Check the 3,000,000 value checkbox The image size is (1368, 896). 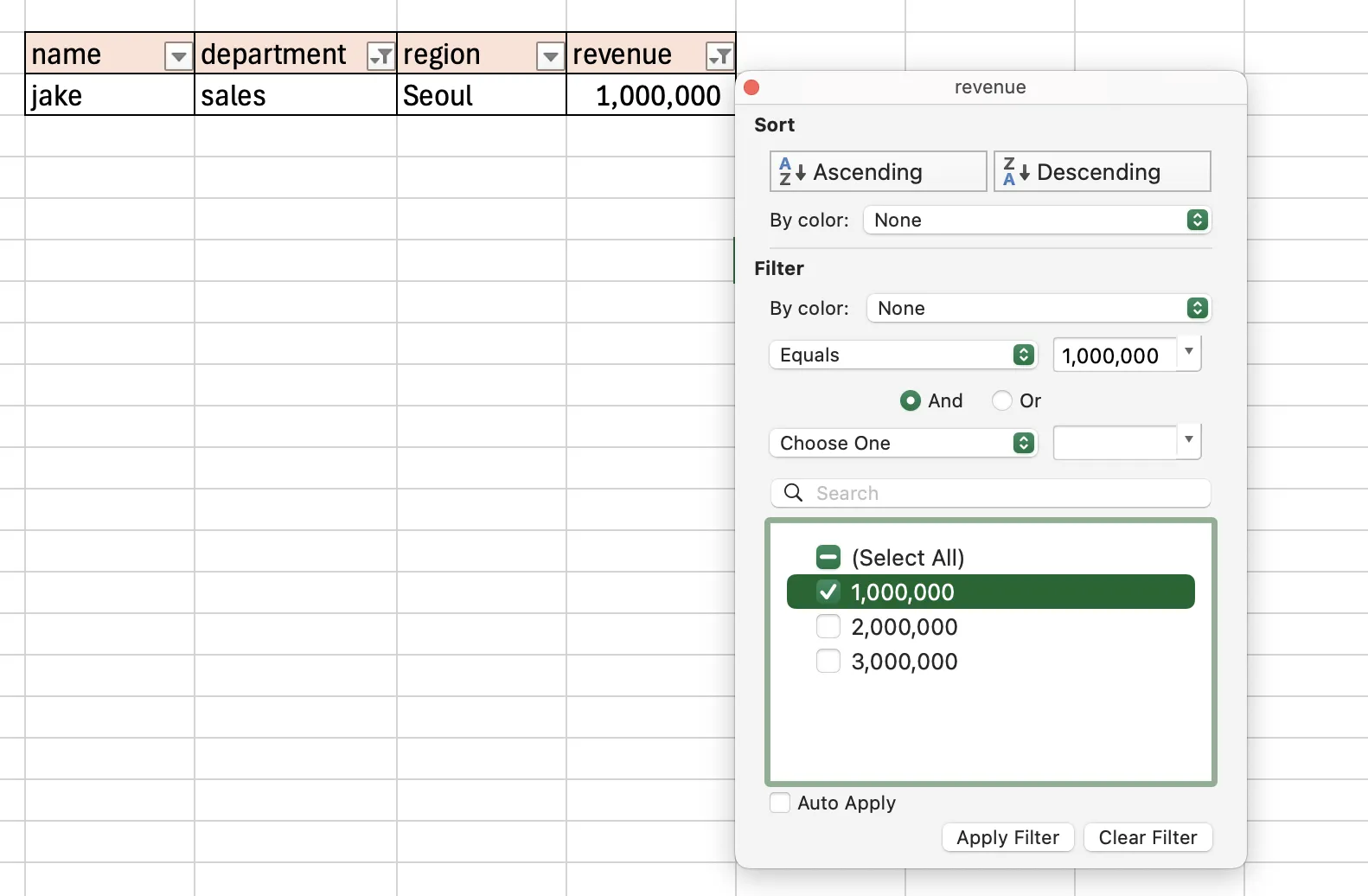828,662
